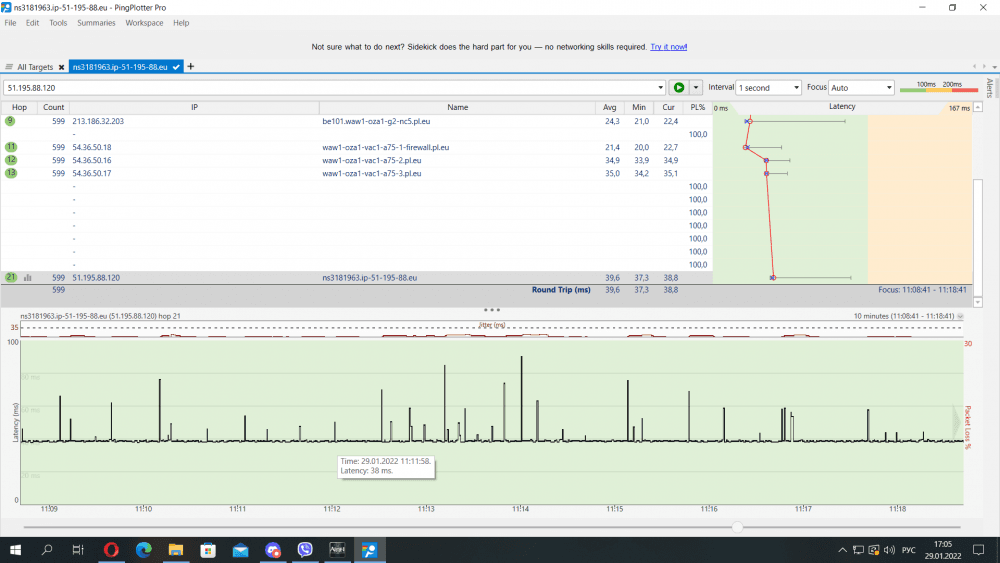Open the Summaries menu
Viewport: 1000px width, 563px height.
click(x=96, y=22)
